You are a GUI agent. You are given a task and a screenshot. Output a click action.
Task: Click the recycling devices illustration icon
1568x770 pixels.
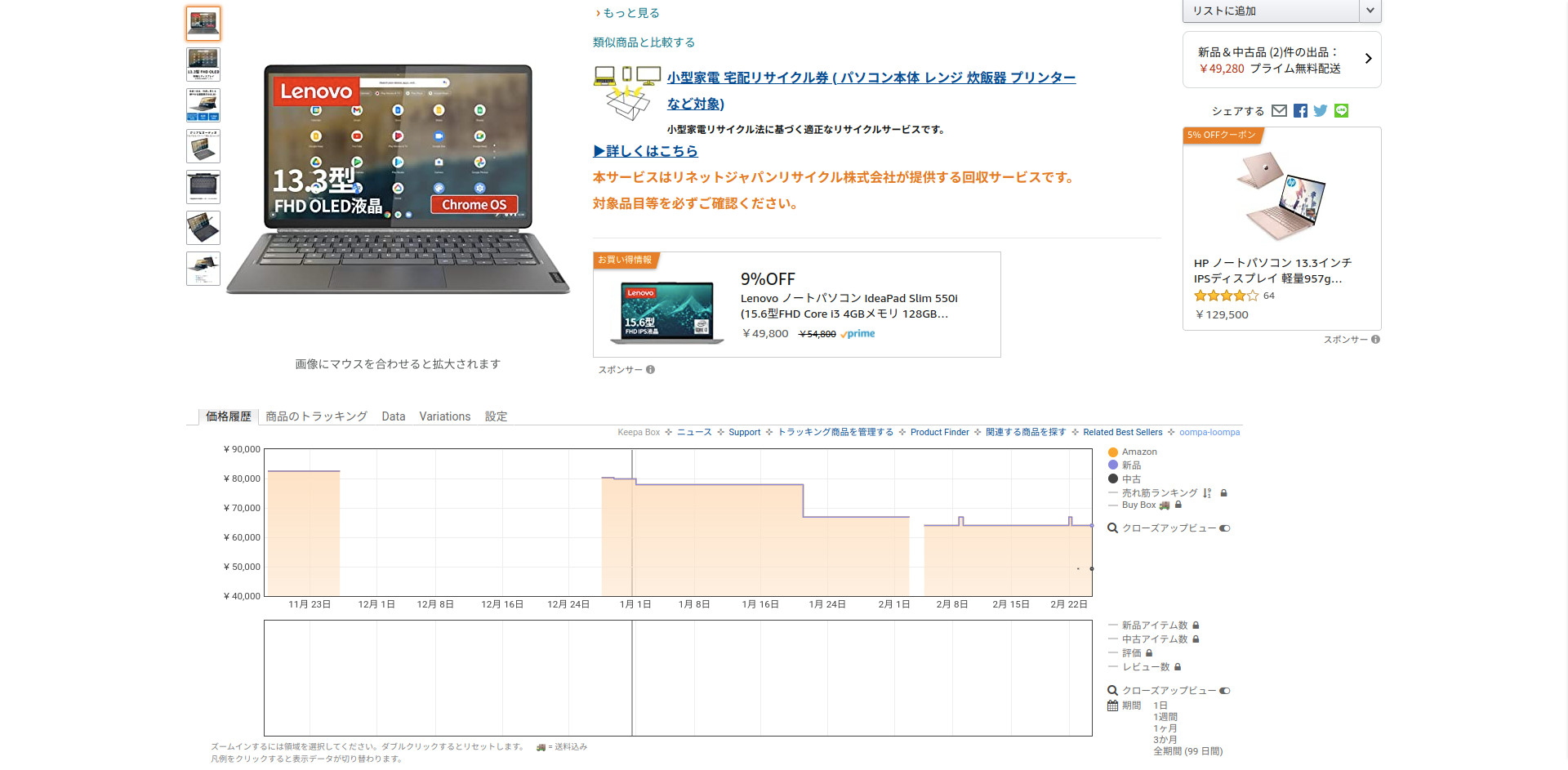pyautogui.click(x=627, y=93)
